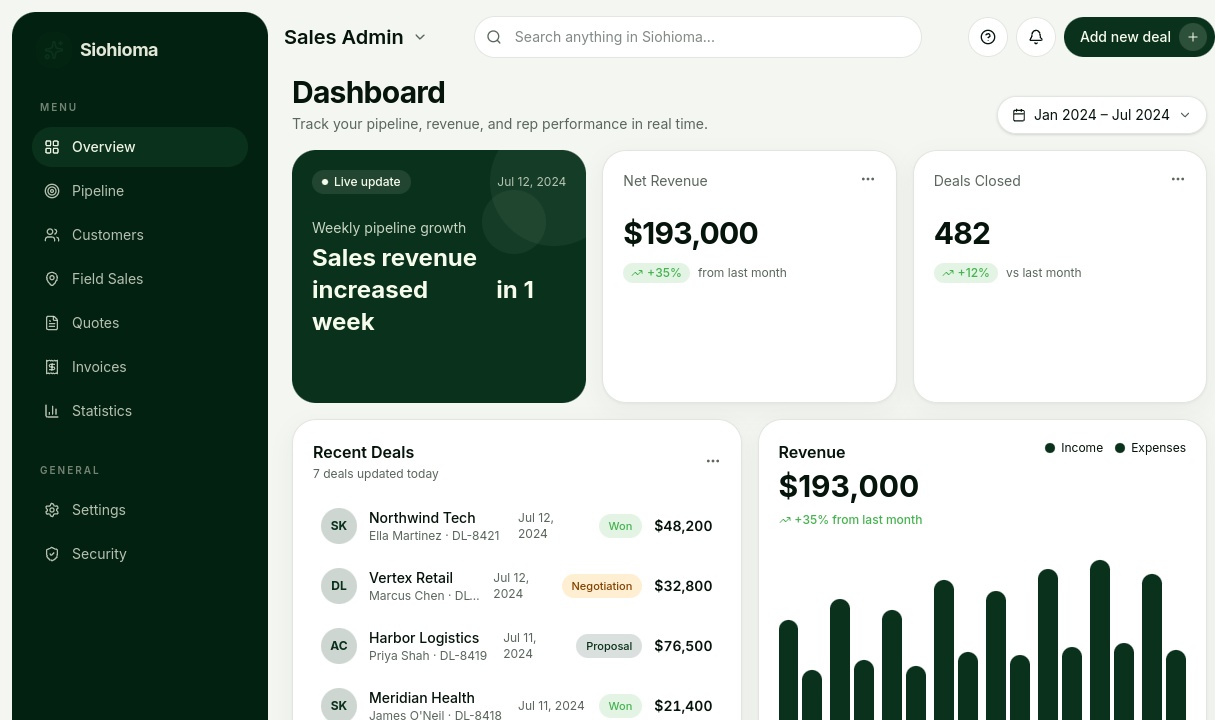Open Recent Deals options menu
The width and height of the screenshot is (1215, 720).
(x=713, y=461)
